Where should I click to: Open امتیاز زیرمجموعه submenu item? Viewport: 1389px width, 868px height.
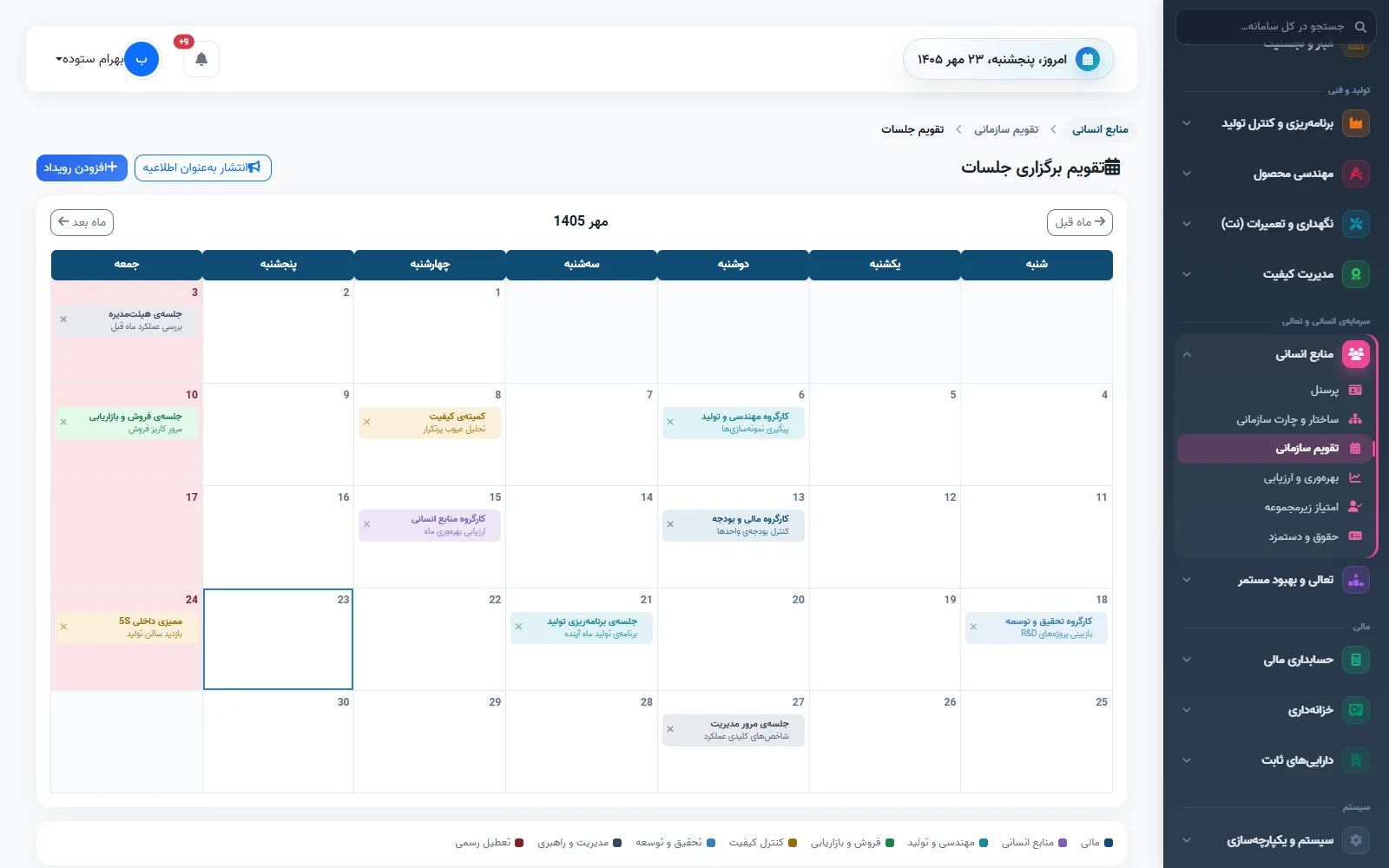click(1274, 507)
